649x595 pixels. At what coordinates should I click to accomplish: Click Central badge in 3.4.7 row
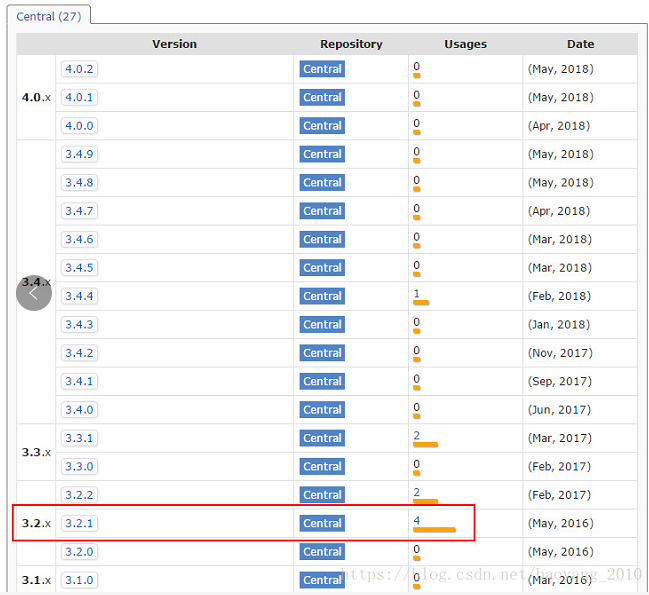[322, 211]
